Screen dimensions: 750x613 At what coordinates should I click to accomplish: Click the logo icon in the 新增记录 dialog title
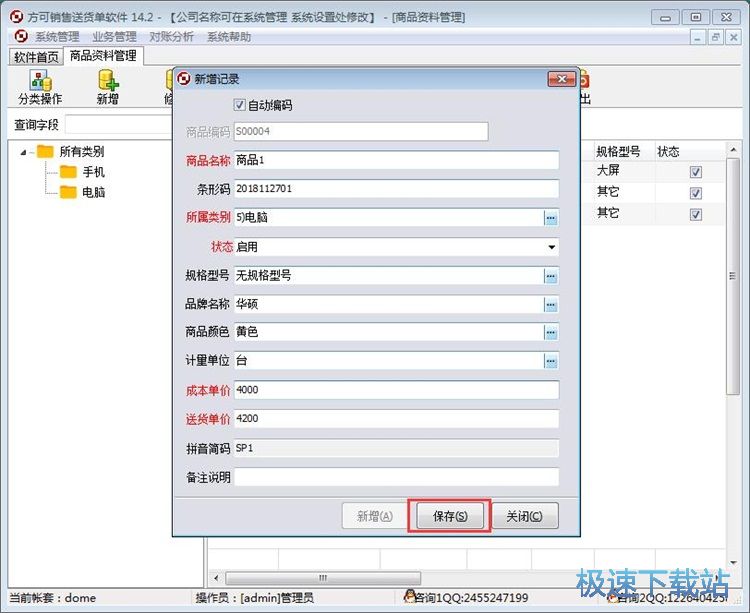pos(184,79)
